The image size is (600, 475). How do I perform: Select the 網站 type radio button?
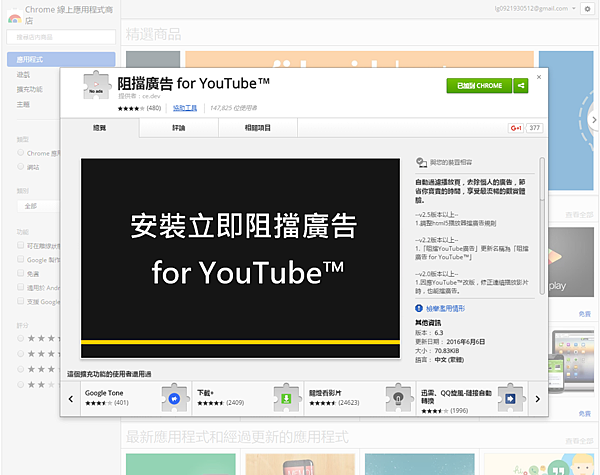[x=21, y=166]
